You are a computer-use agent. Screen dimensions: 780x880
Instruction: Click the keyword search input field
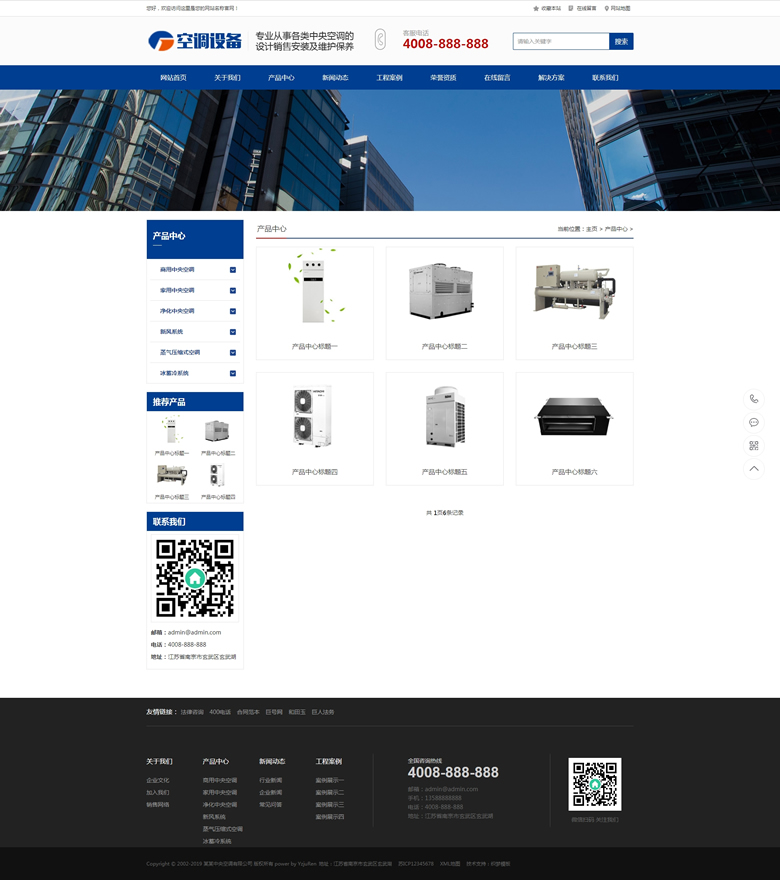point(561,42)
